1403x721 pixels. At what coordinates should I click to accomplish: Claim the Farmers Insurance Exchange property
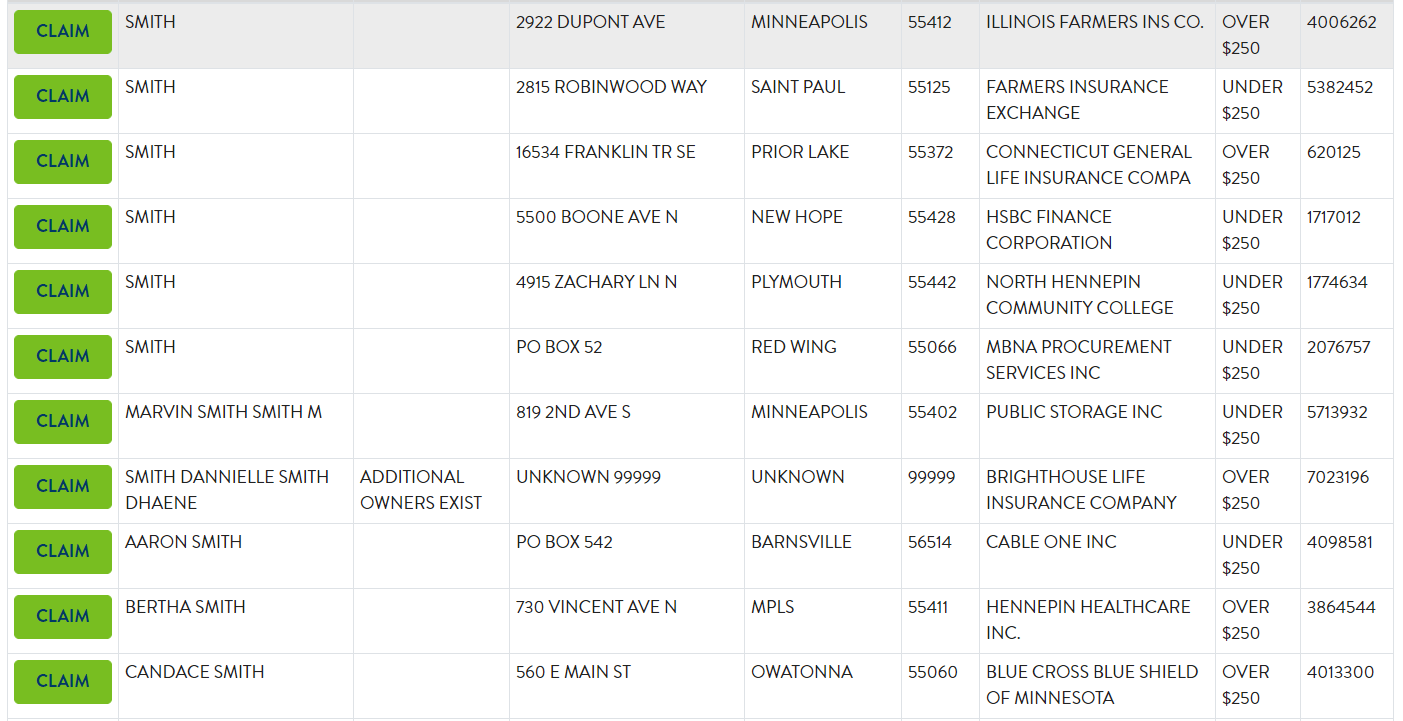pos(62,97)
